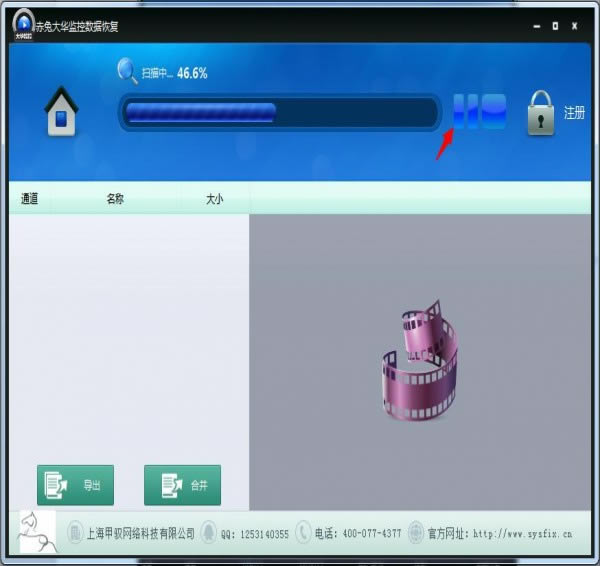Click the app logo in title bar
This screenshot has width=600, height=566.
click(x=23, y=24)
